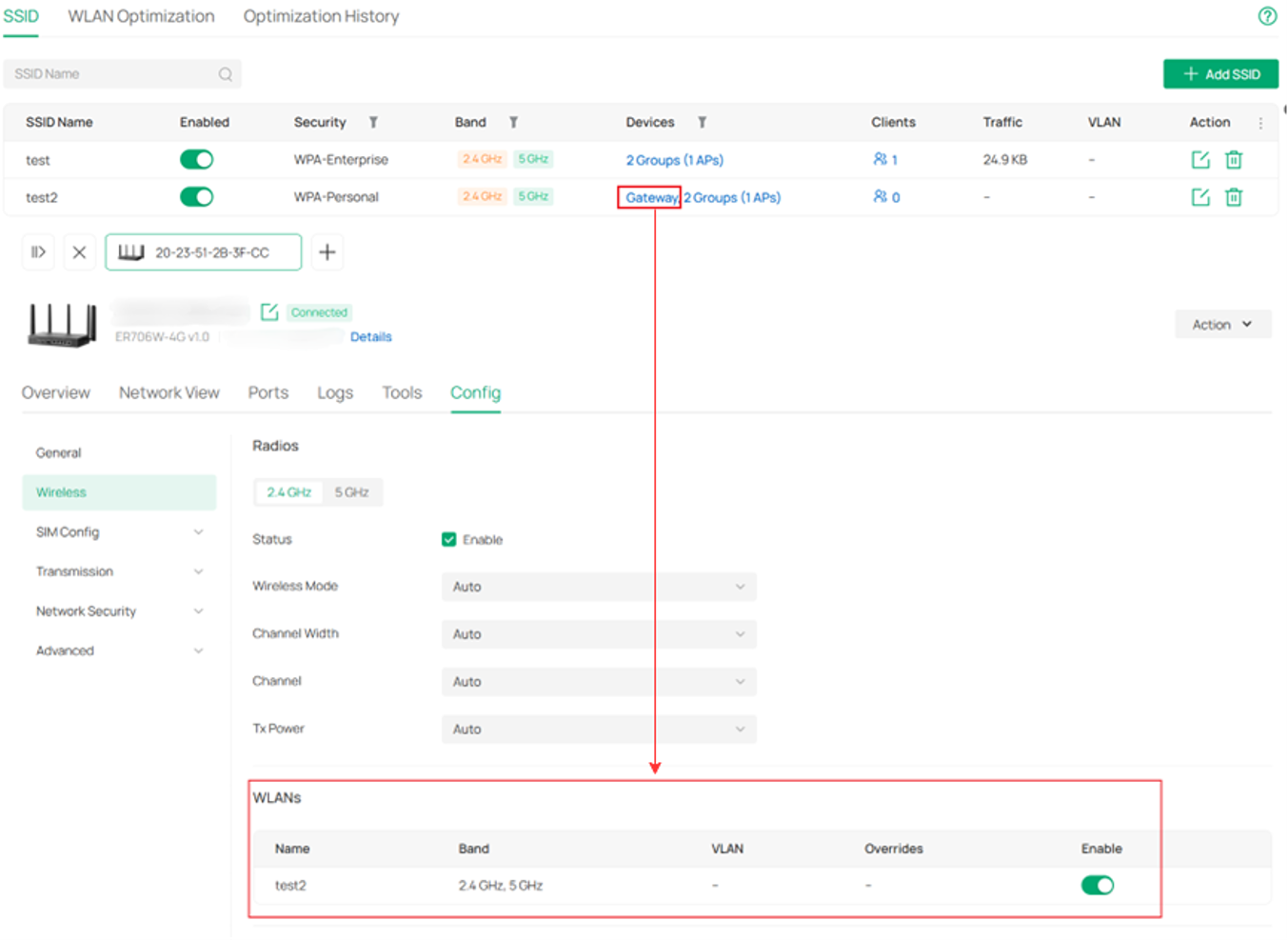Edit the test2 SSID
This screenshot has height=941, width=1288.
click(x=1200, y=197)
